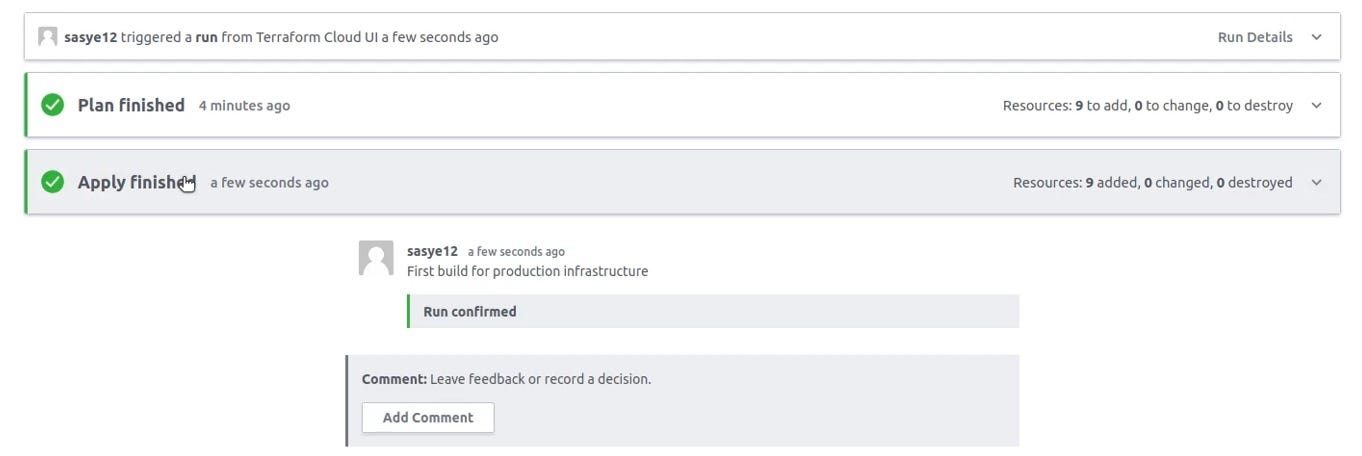Click the green check icon beside Plan finished
Image resolution: width=1362 pixels, height=456 pixels.
pos(52,105)
